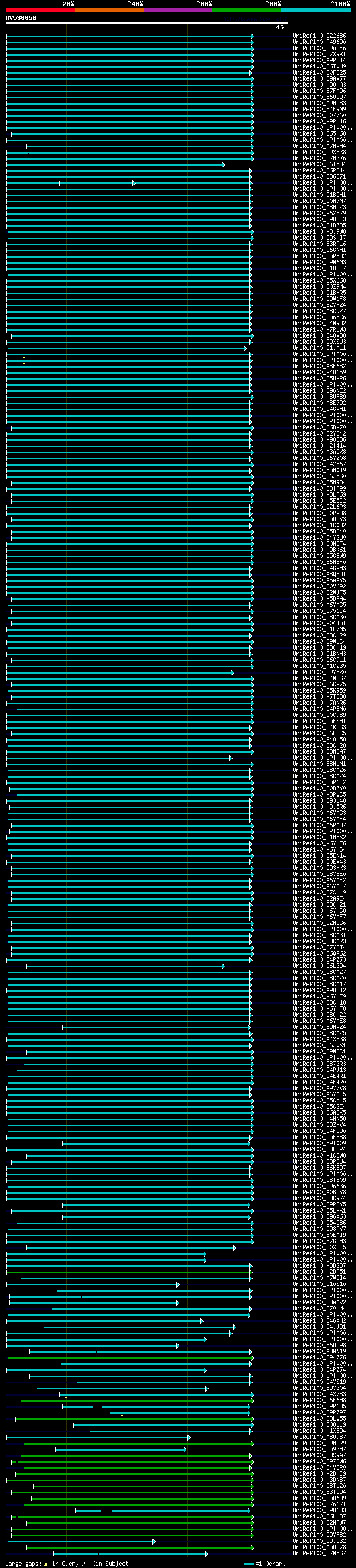Click the =100char. scale legend
The image size is (356, 1568).
point(266,1564)
